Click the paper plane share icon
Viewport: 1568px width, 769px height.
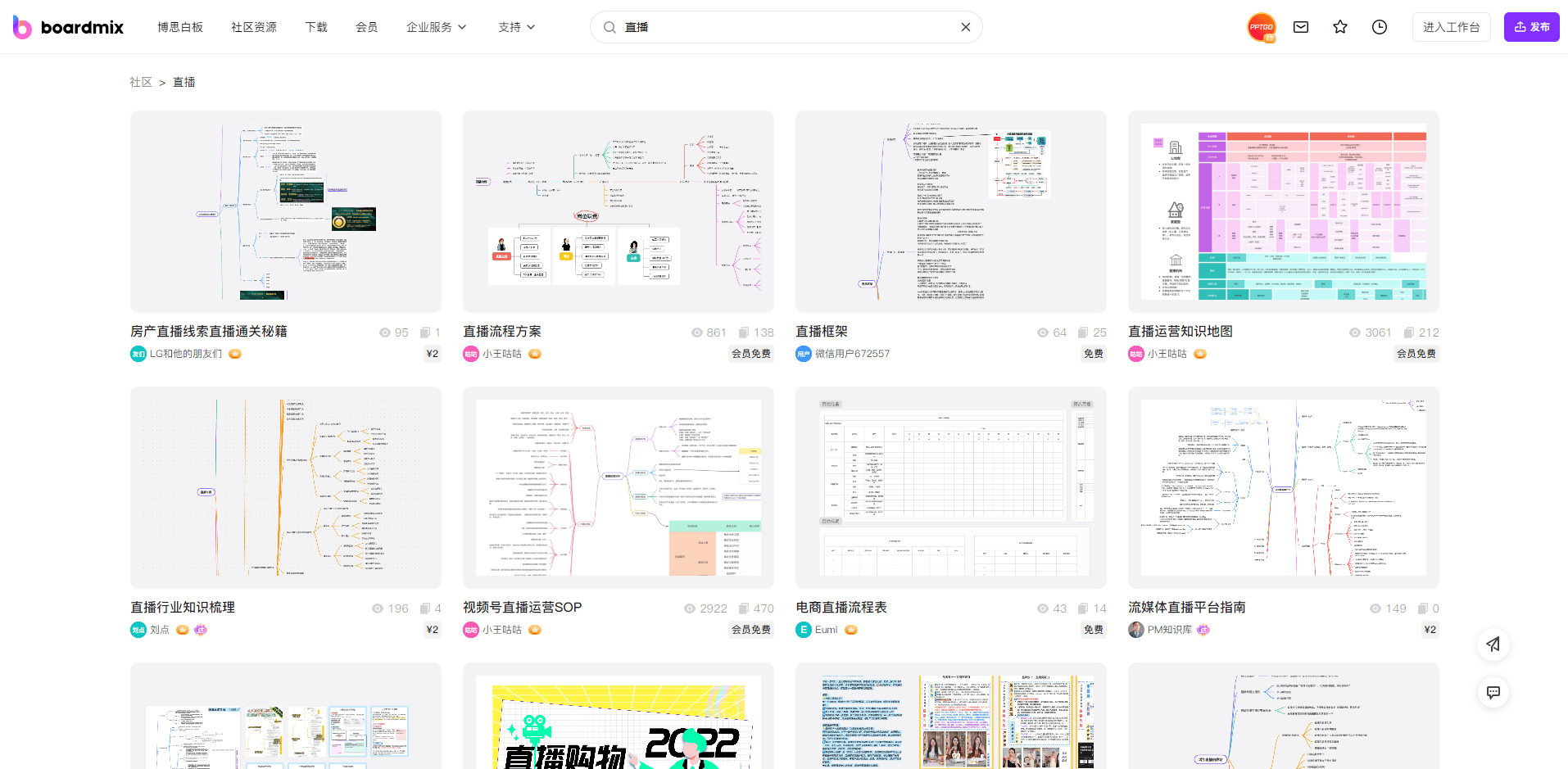pos(1493,645)
